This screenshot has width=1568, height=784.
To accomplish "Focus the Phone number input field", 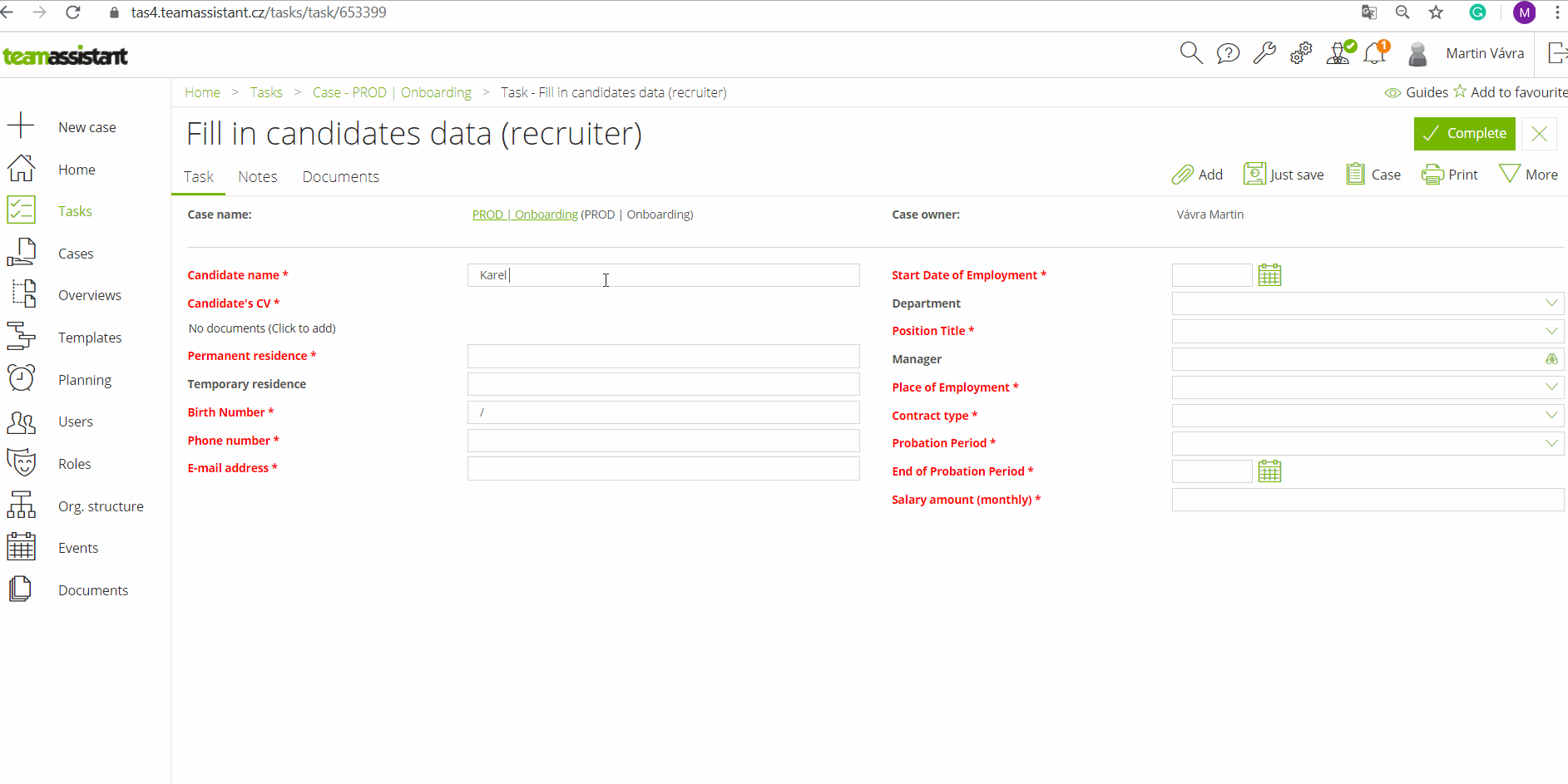I will [663, 441].
